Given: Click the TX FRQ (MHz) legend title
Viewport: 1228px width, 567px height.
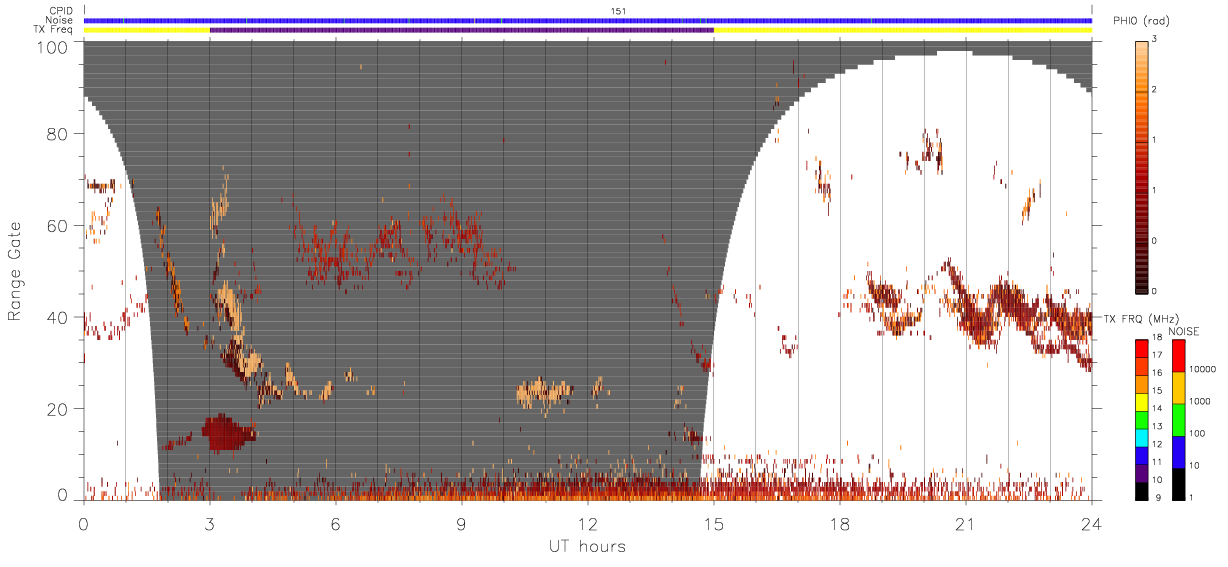Looking at the screenshot, I should pos(1140,318).
